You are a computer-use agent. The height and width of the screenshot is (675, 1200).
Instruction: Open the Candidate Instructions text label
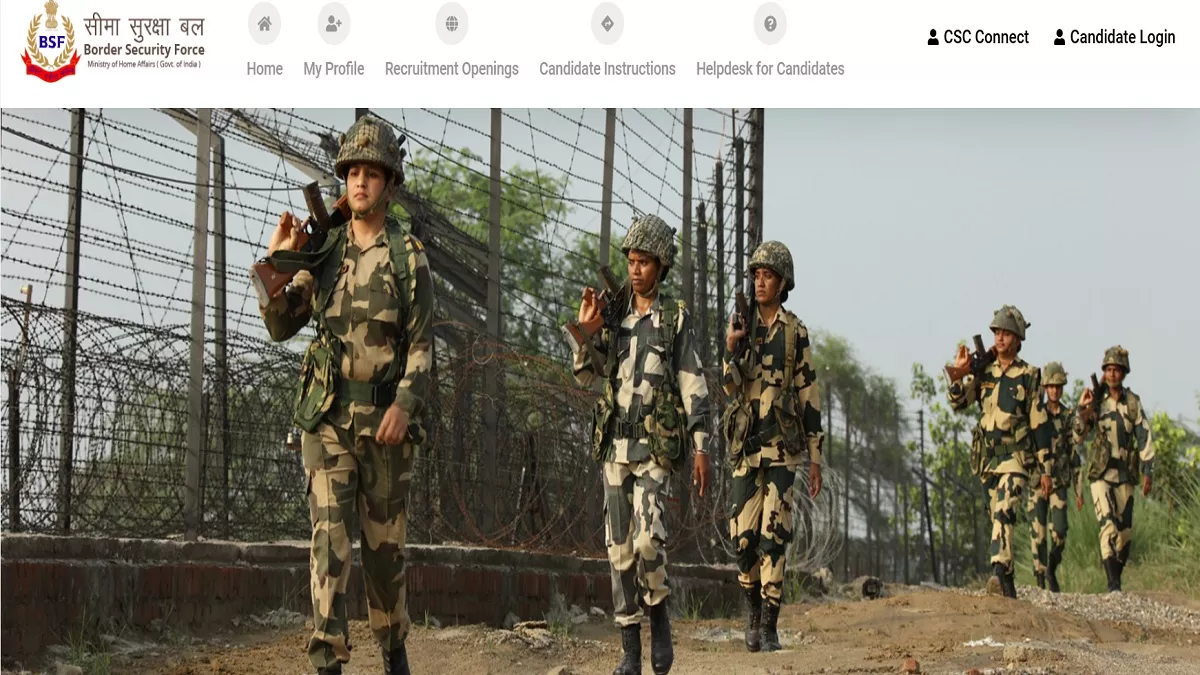[x=607, y=69]
